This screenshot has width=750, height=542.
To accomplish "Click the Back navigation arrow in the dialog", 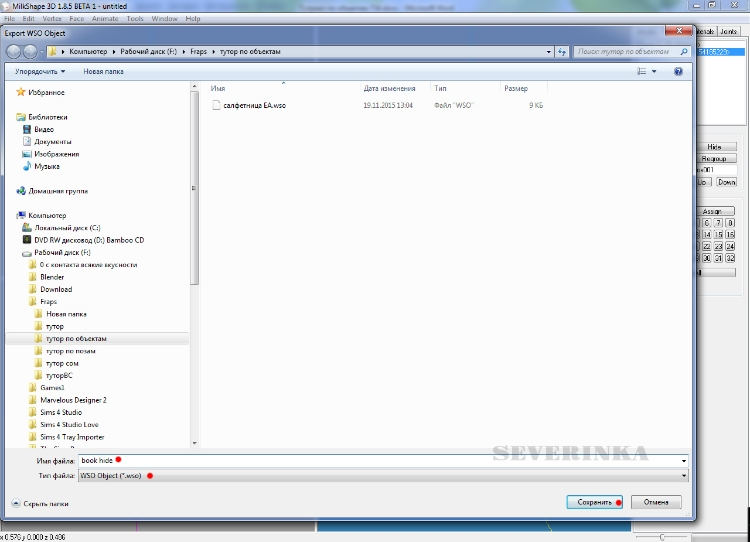I will (15, 51).
